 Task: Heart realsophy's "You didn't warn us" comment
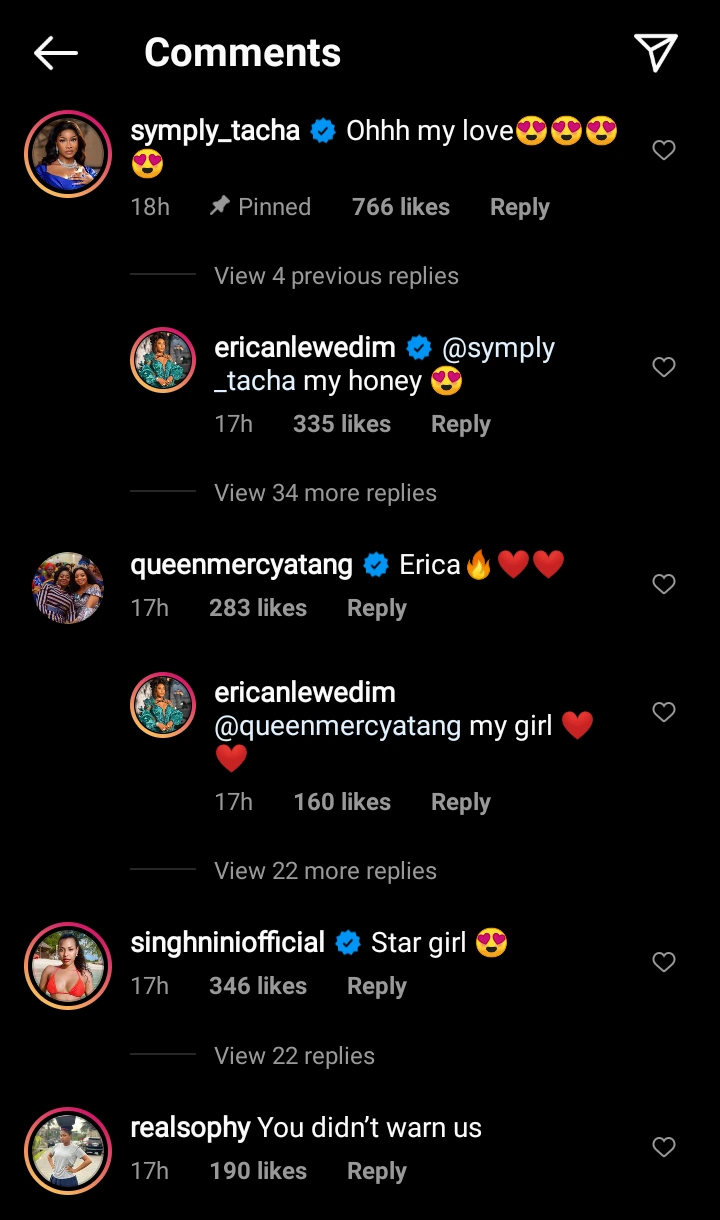tap(664, 1147)
